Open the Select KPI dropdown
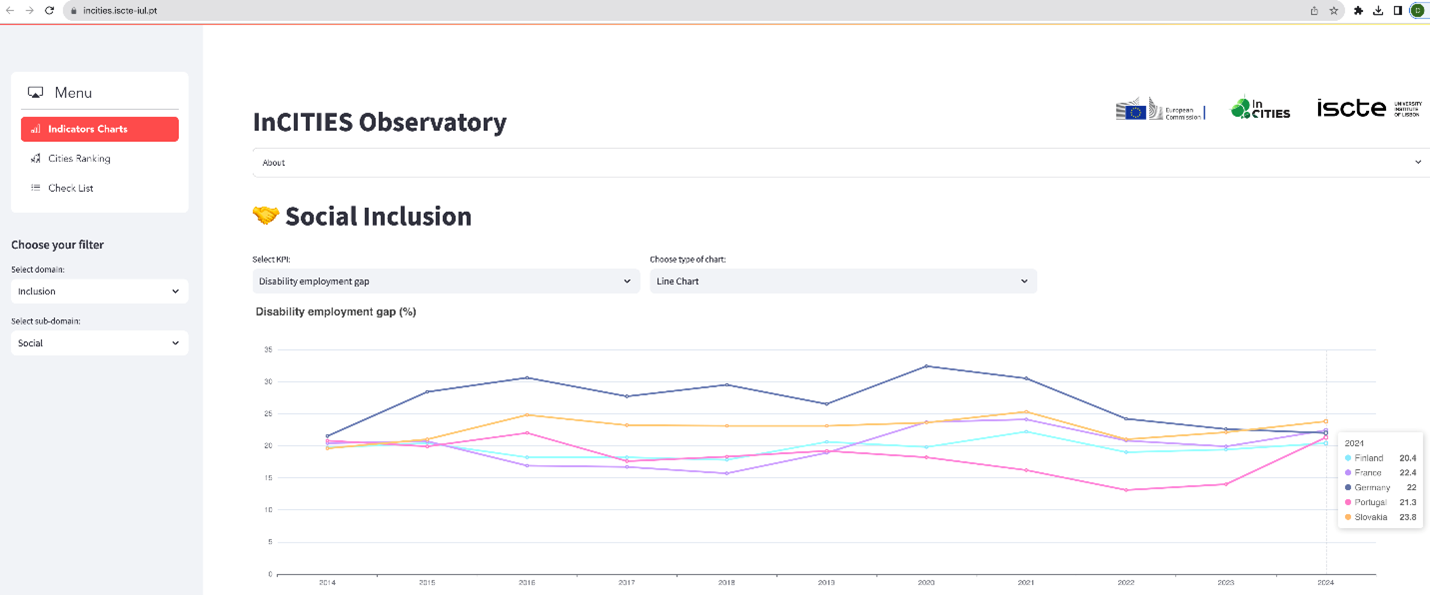This screenshot has height=595, width=1430. (445, 281)
